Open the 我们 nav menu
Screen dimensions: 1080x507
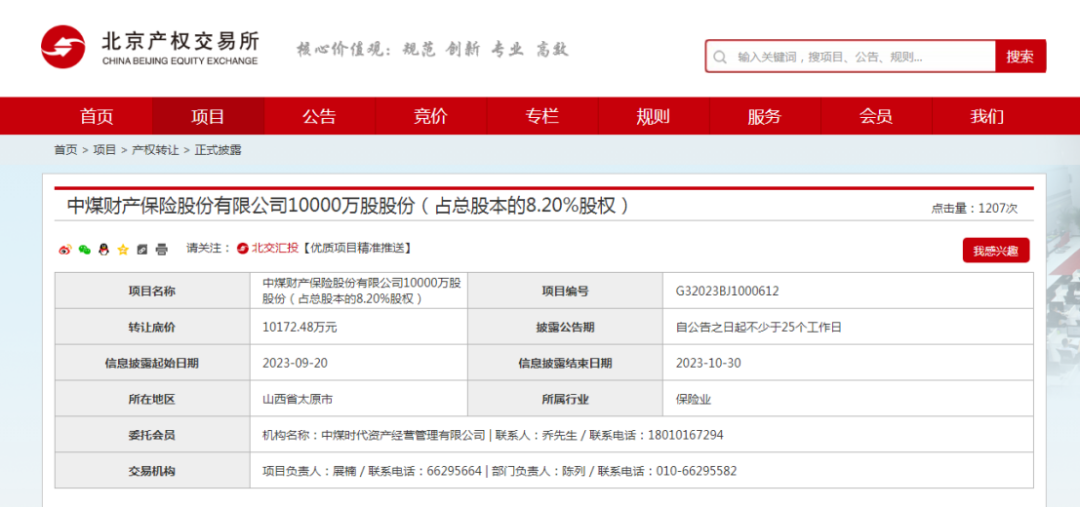[987, 116]
